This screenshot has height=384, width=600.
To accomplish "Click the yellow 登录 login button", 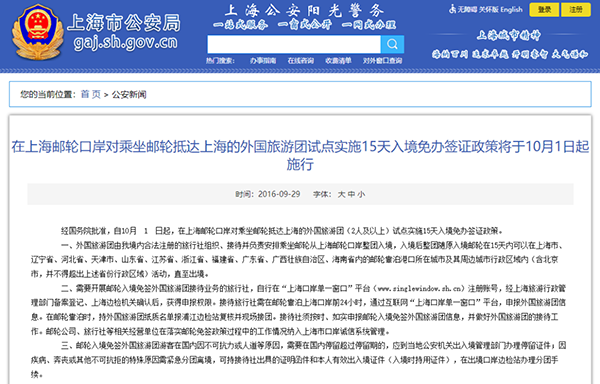I will click(x=544, y=10).
